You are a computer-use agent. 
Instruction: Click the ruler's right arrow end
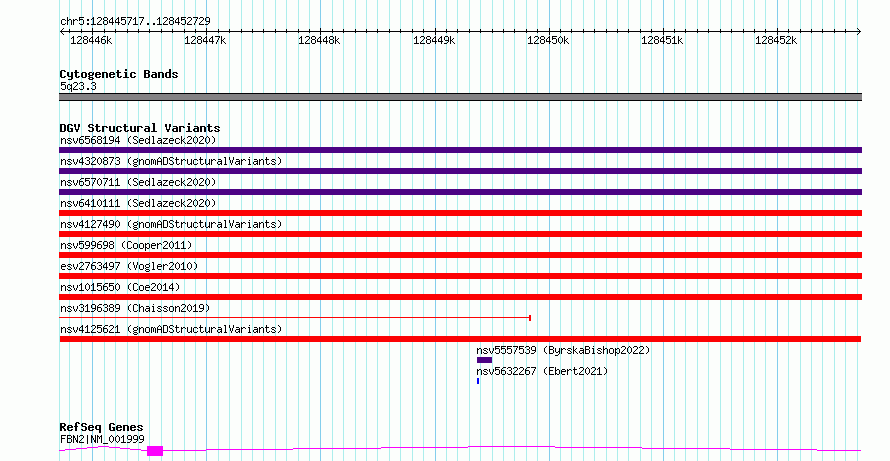tap(859, 32)
